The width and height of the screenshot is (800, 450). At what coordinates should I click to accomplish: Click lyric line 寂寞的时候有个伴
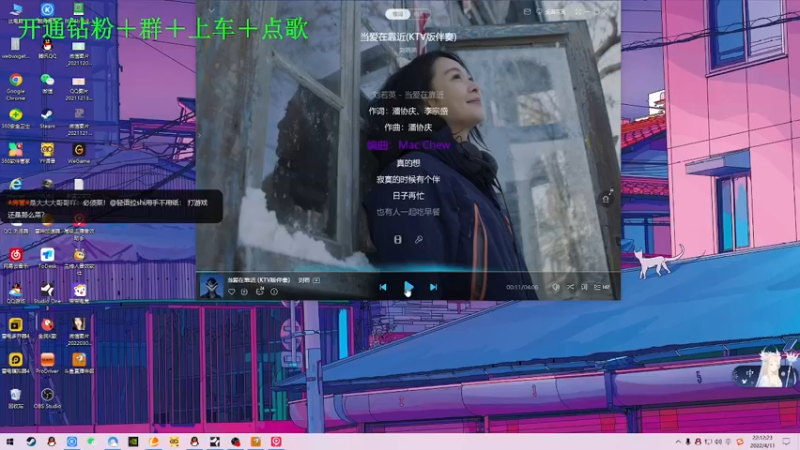(408, 180)
